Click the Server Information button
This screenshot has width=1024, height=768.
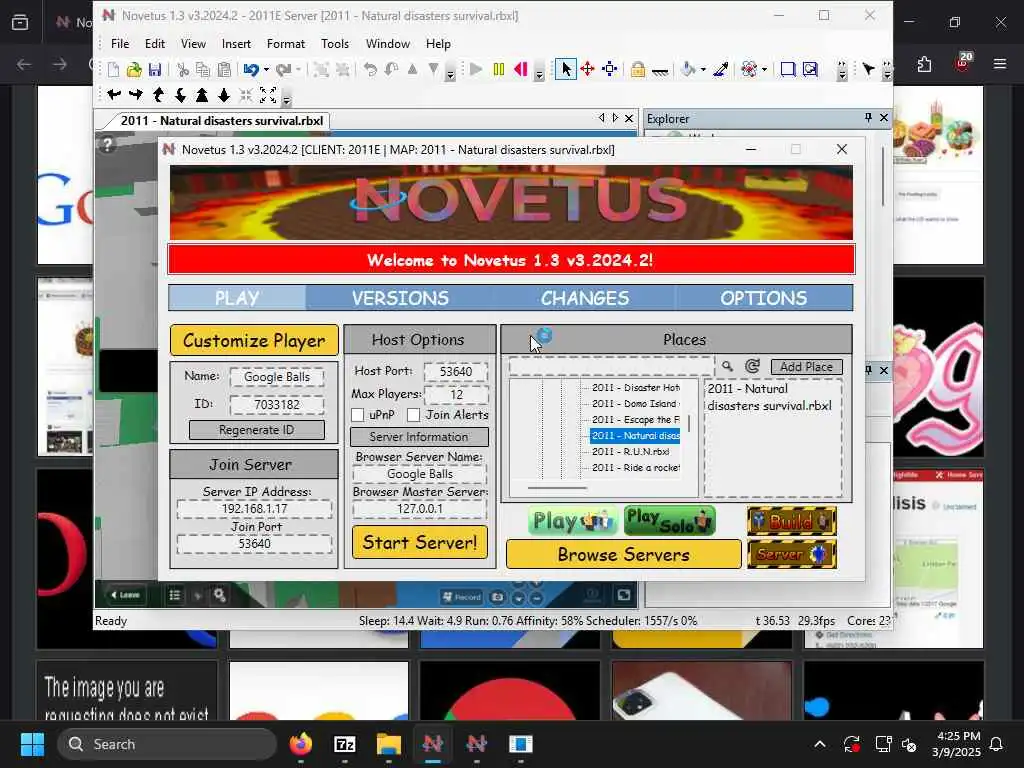click(x=419, y=436)
